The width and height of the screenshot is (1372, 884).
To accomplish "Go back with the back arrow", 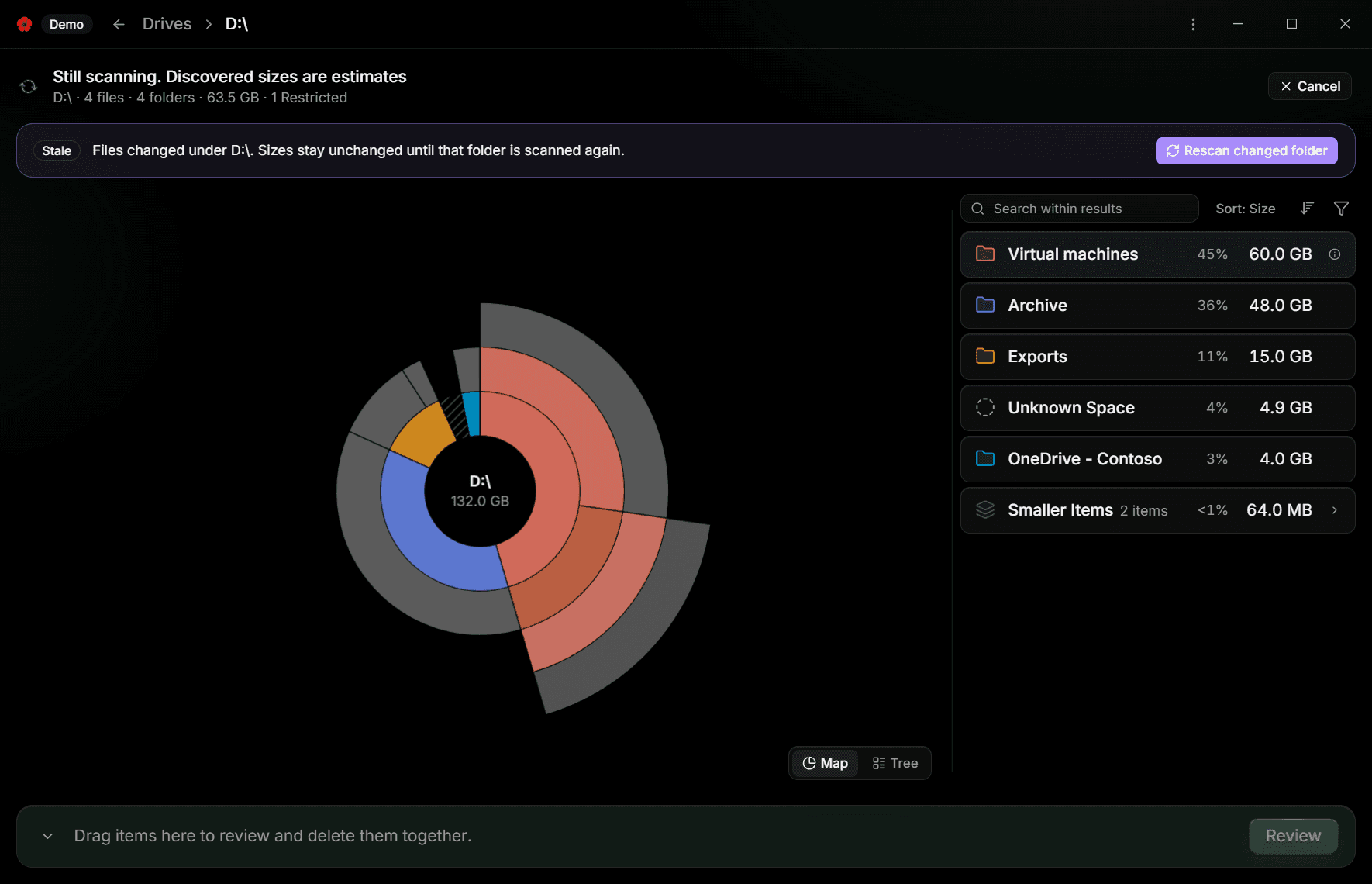I will [x=119, y=24].
